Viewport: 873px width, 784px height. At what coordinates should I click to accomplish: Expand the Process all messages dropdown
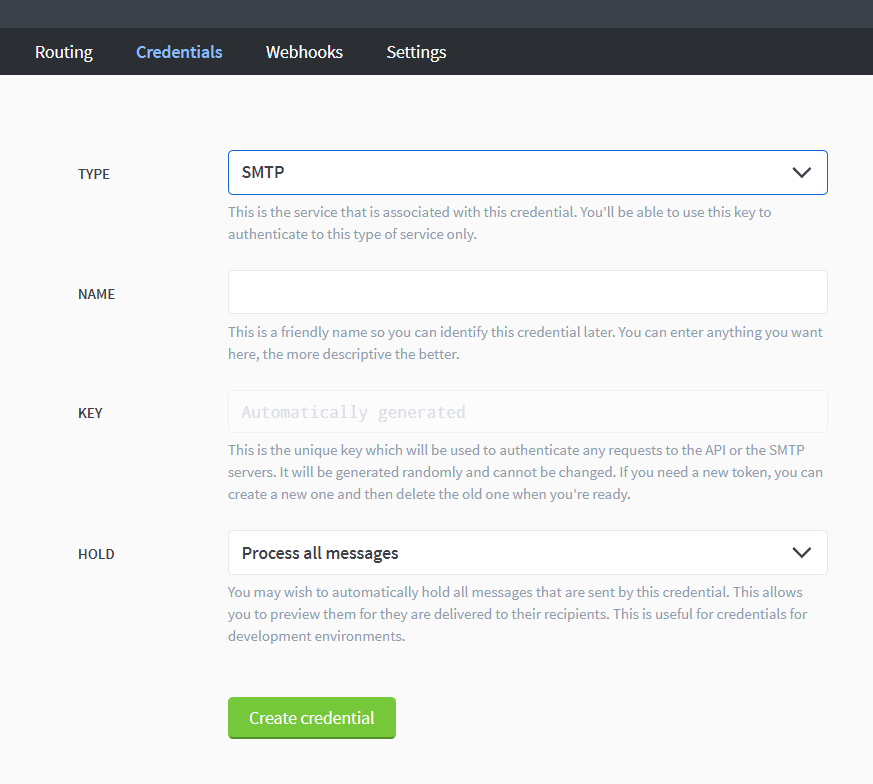527,552
